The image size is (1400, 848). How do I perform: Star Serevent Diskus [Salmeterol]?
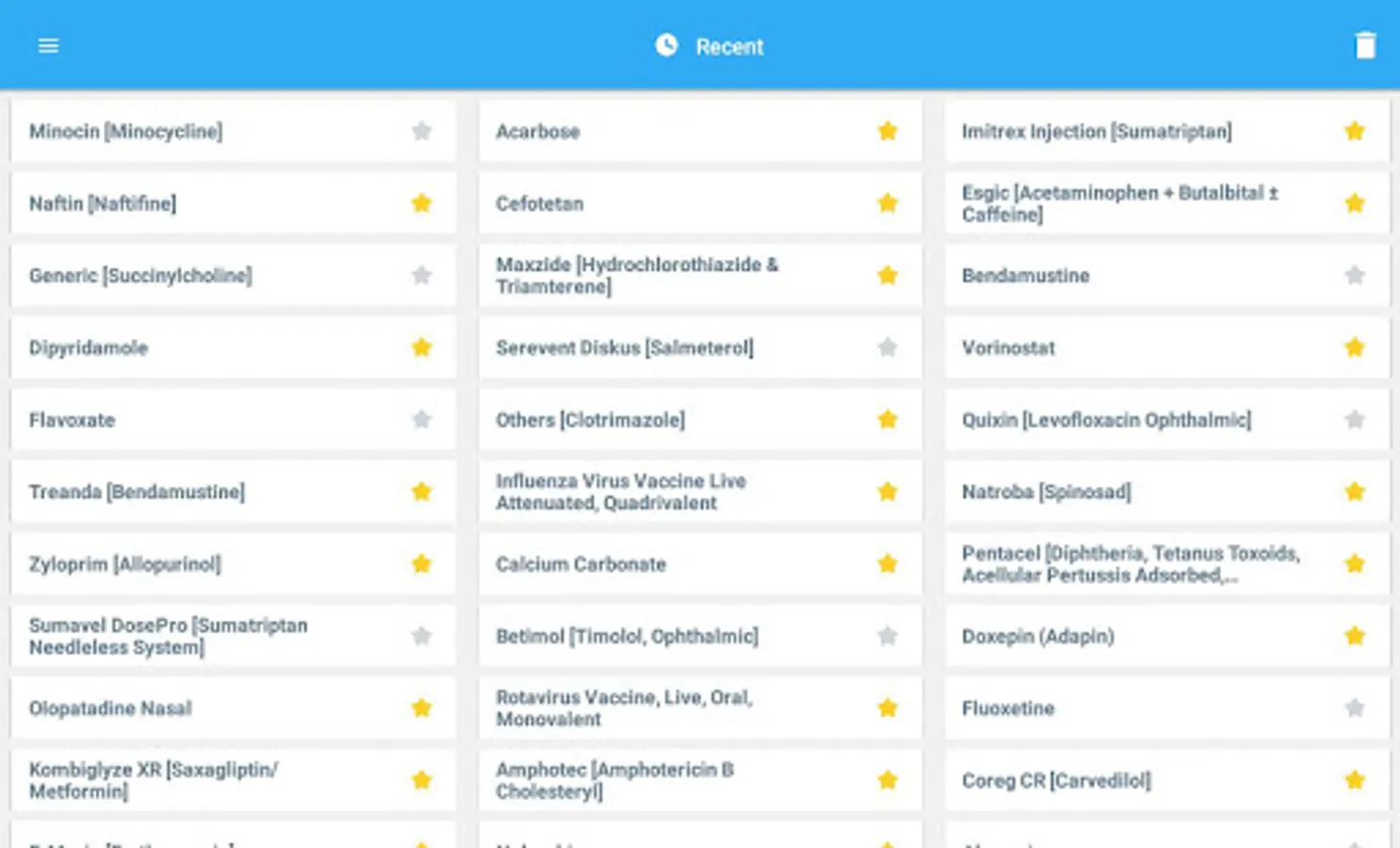pos(887,347)
